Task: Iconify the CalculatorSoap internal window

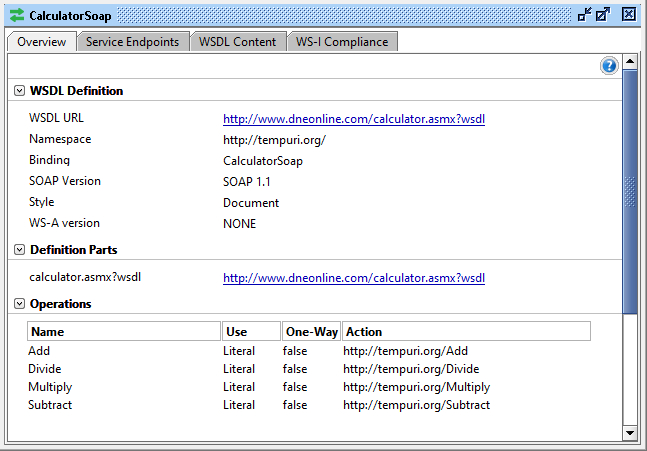Action: (584, 15)
